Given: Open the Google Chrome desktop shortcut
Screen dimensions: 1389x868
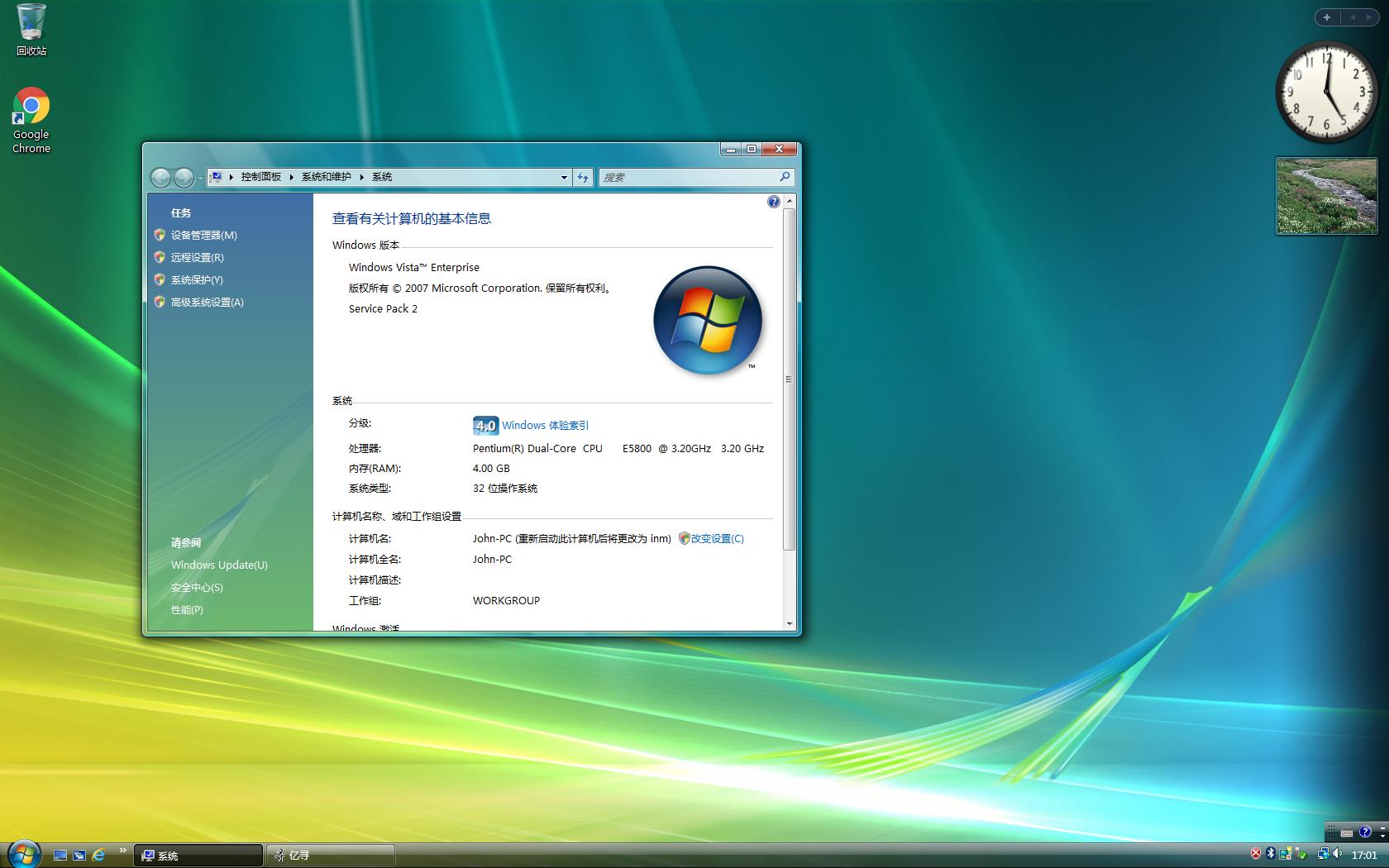Looking at the screenshot, I should click(31, 120).
